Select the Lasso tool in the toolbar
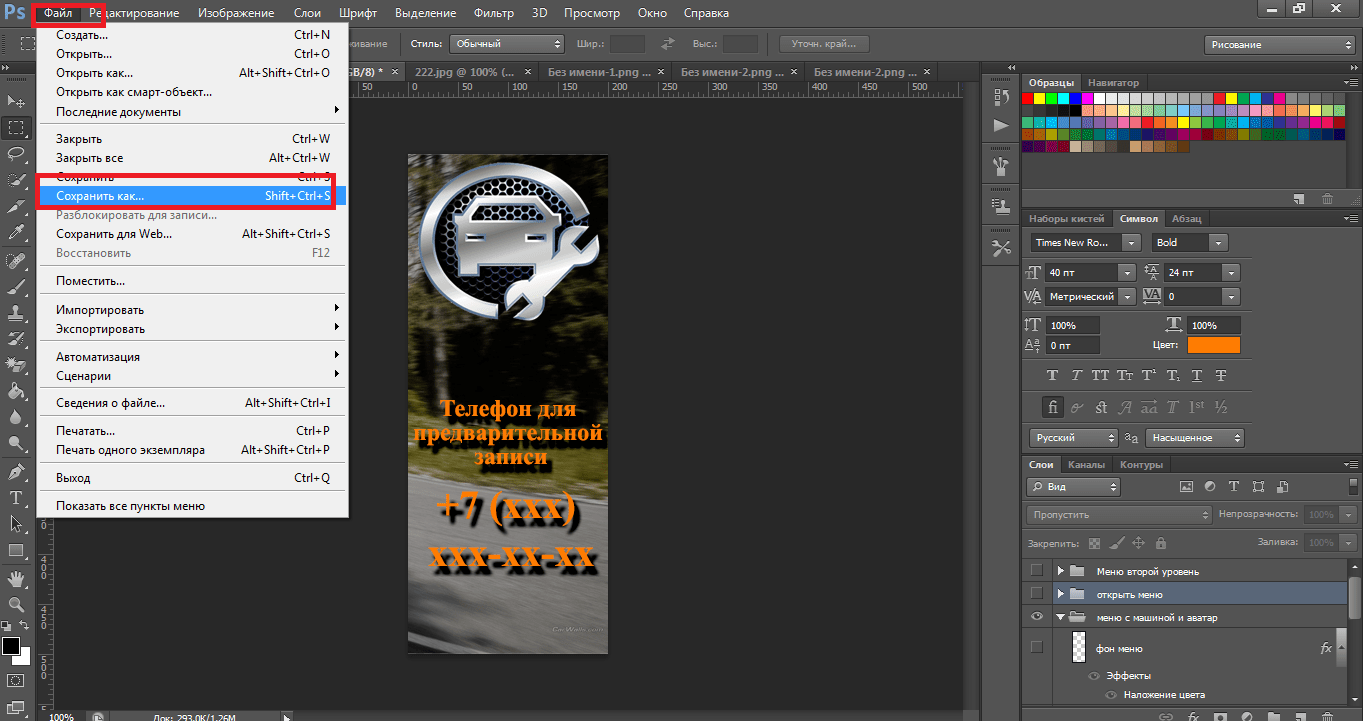 [17, 154]
